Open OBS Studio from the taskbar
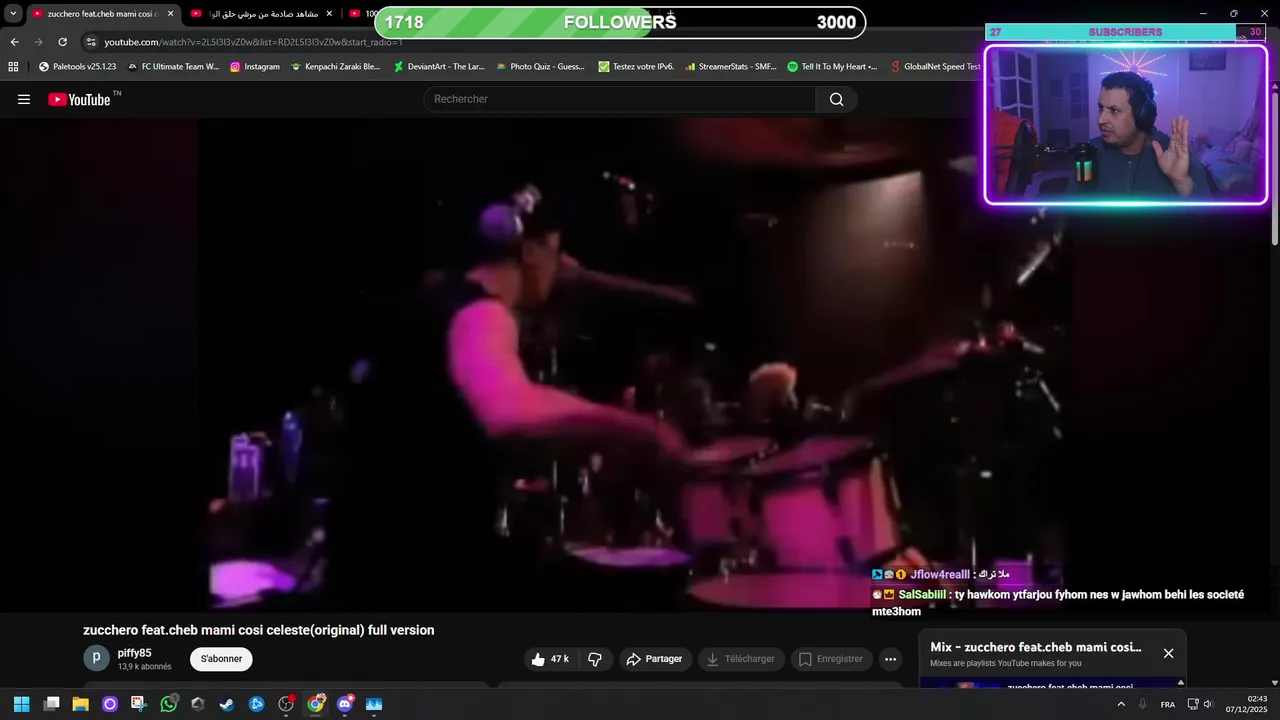The image size is (1280, 720). tap(286, 704)
